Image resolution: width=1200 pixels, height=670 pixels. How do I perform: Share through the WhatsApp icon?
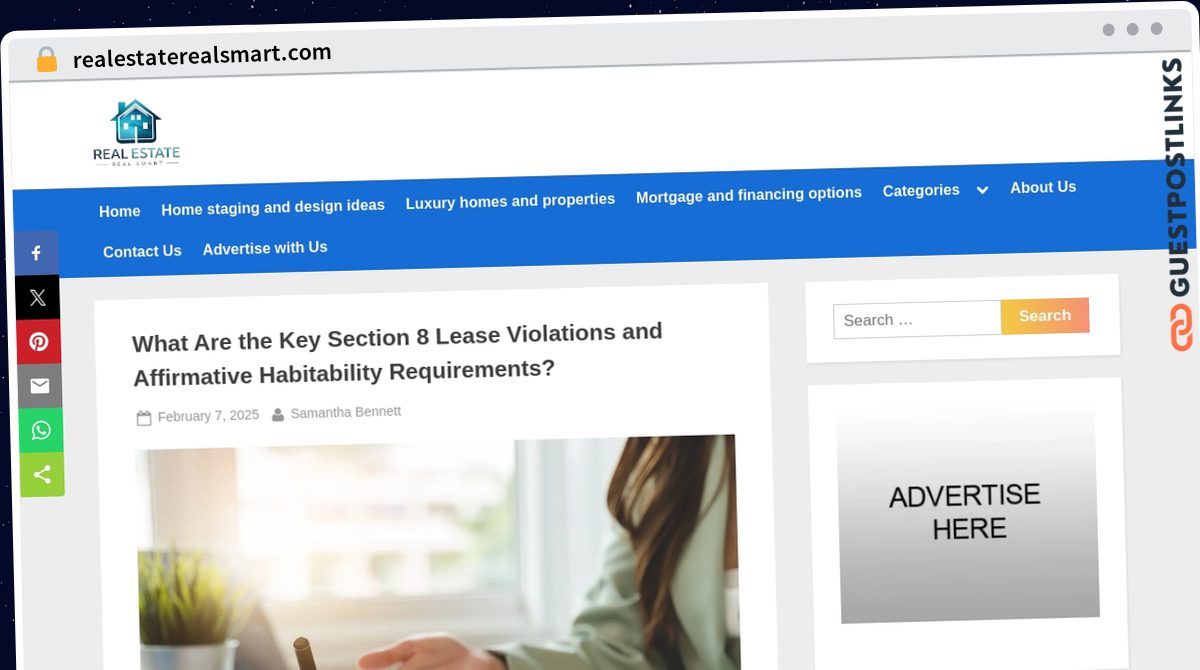click(x=40, y=430)
